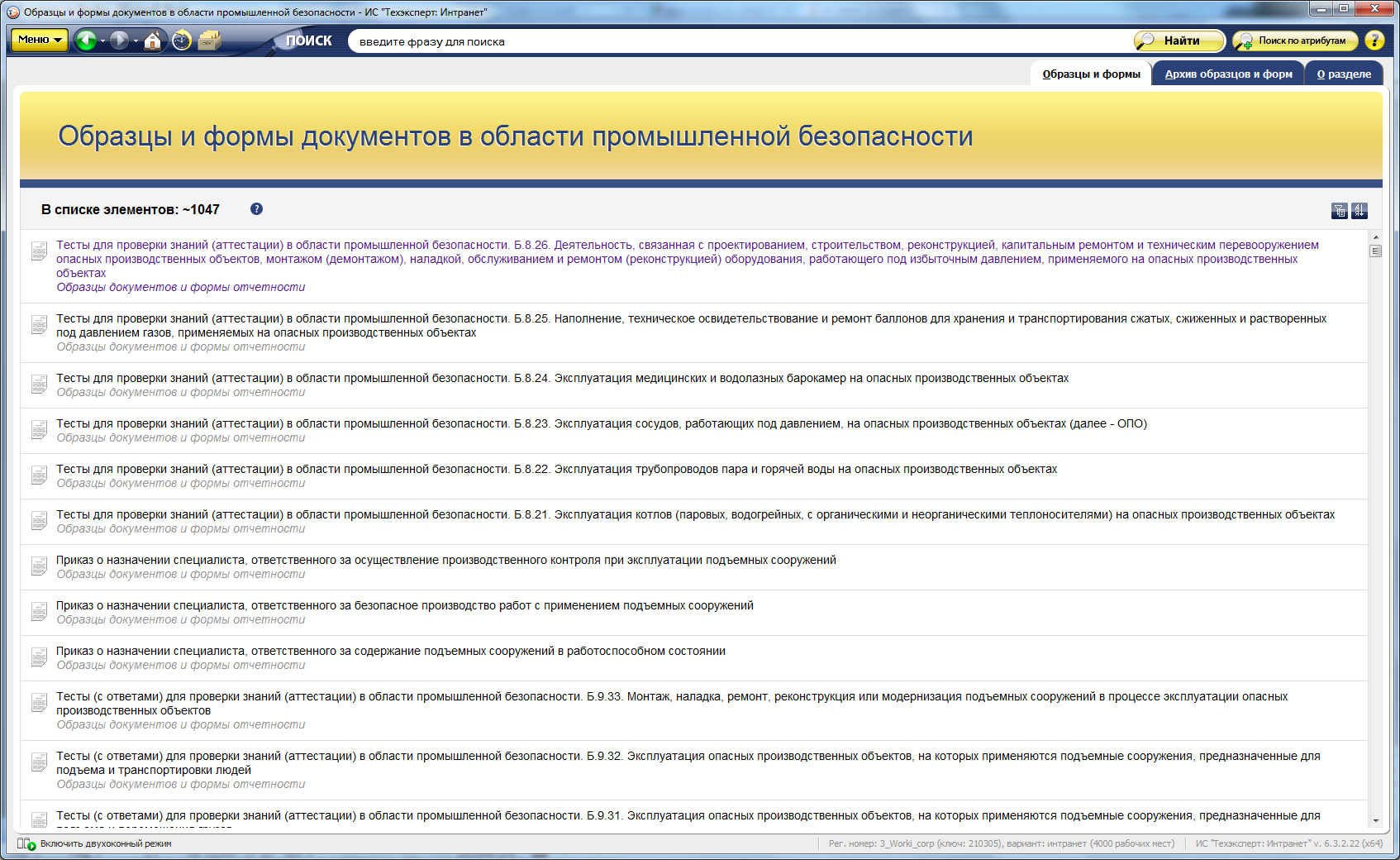
Task: Click the А-Я sort list icon
Action: coord(1360,211)
